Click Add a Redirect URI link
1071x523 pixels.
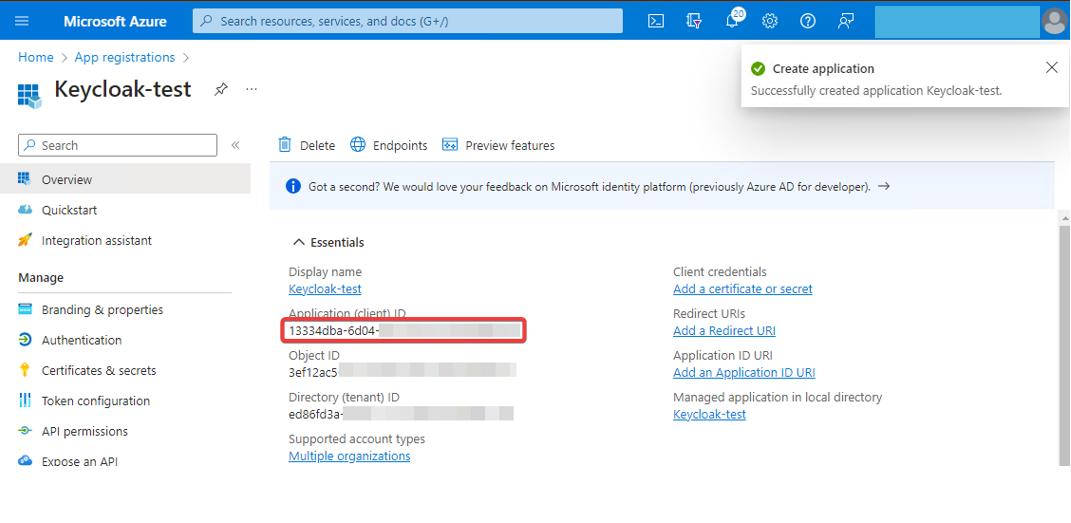[x=724, y=330]
